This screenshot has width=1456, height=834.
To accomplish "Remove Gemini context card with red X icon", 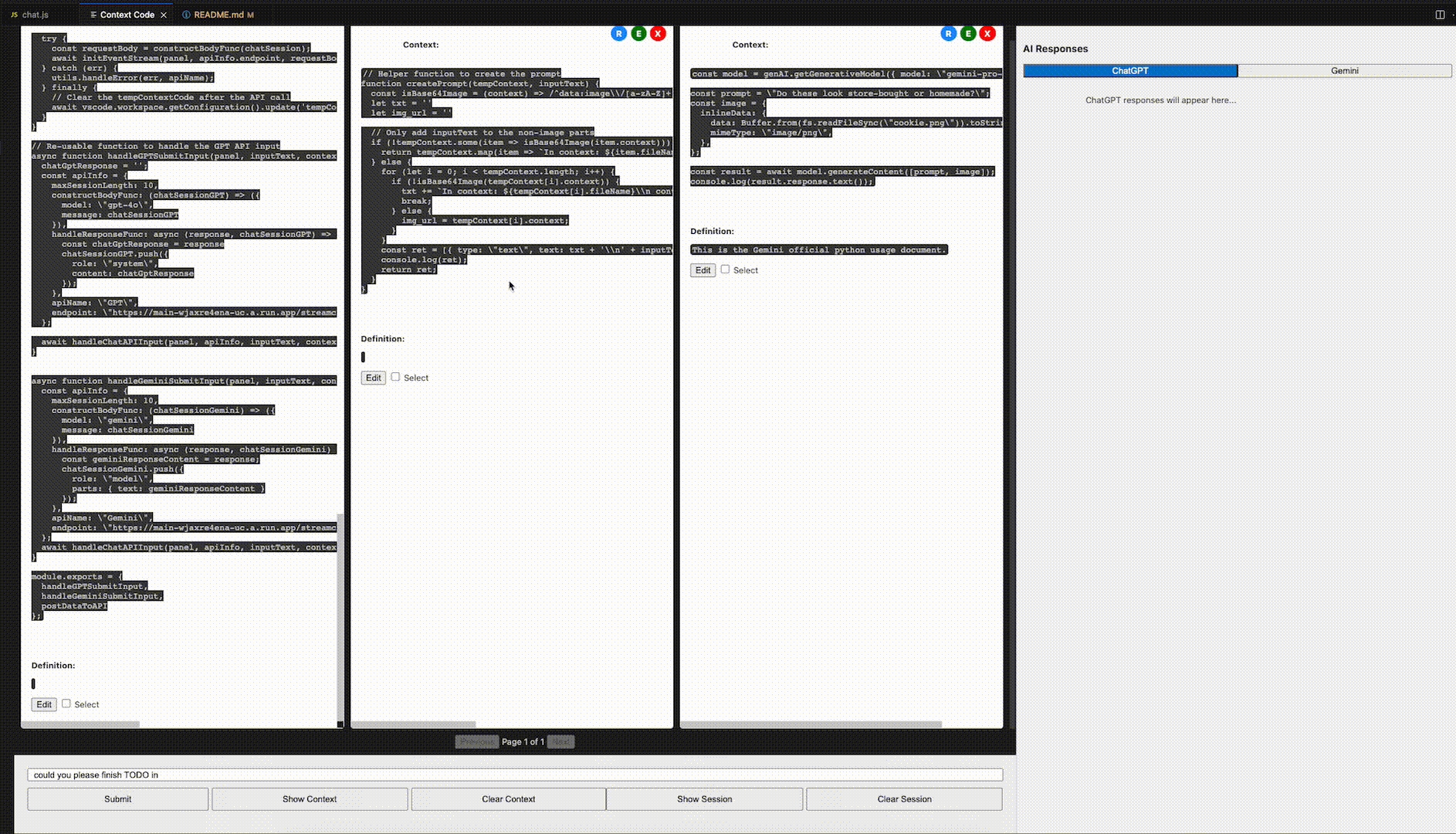I will pyautogui.click(x=987, y=33).
